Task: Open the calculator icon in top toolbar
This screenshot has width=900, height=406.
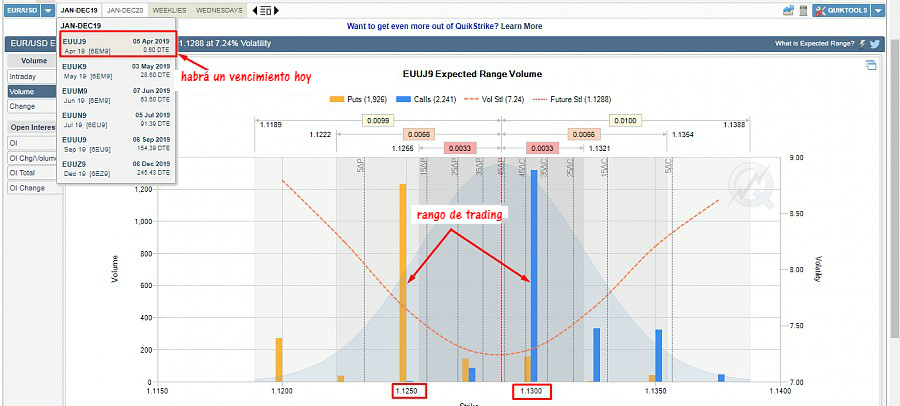Action: click(802, 10)
